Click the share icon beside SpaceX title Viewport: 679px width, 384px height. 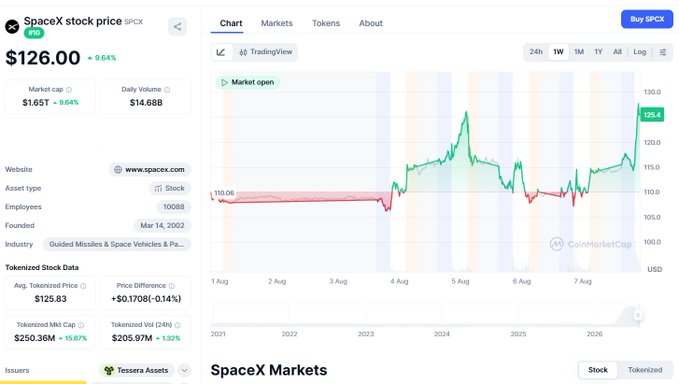[x=178, y=27]
